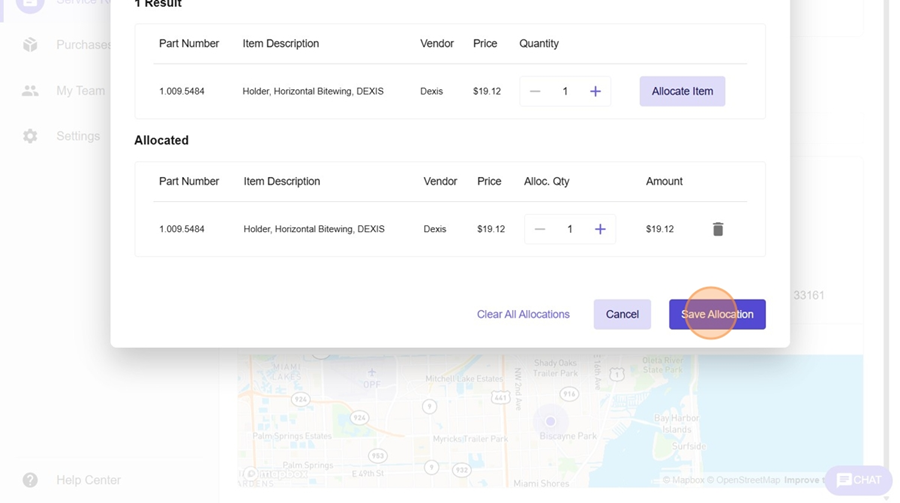Click the Clear All Allocations link
900x503 pixels.
(523, 314)
